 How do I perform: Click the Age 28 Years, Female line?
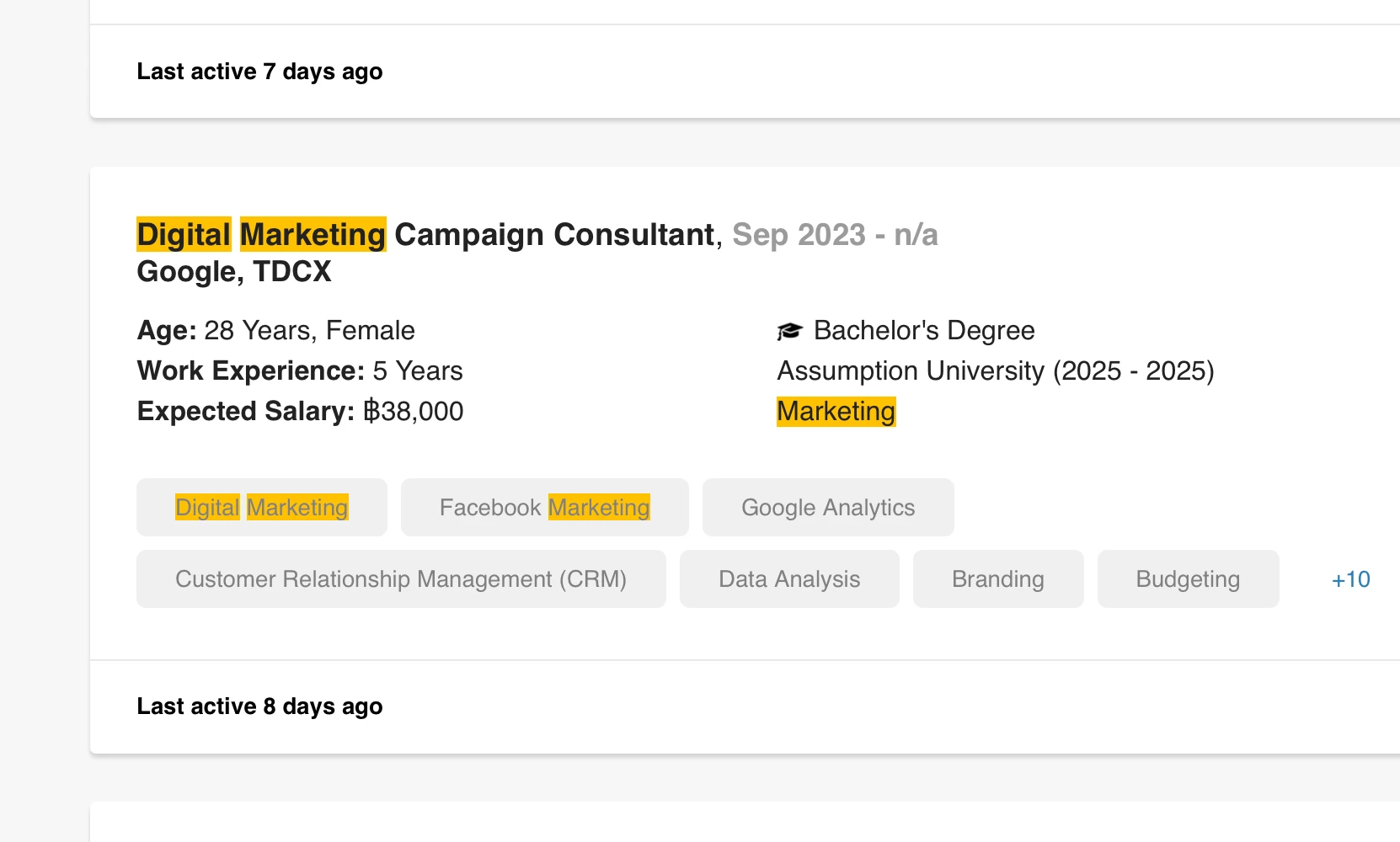pyautogui.click(x=275, y=331)
